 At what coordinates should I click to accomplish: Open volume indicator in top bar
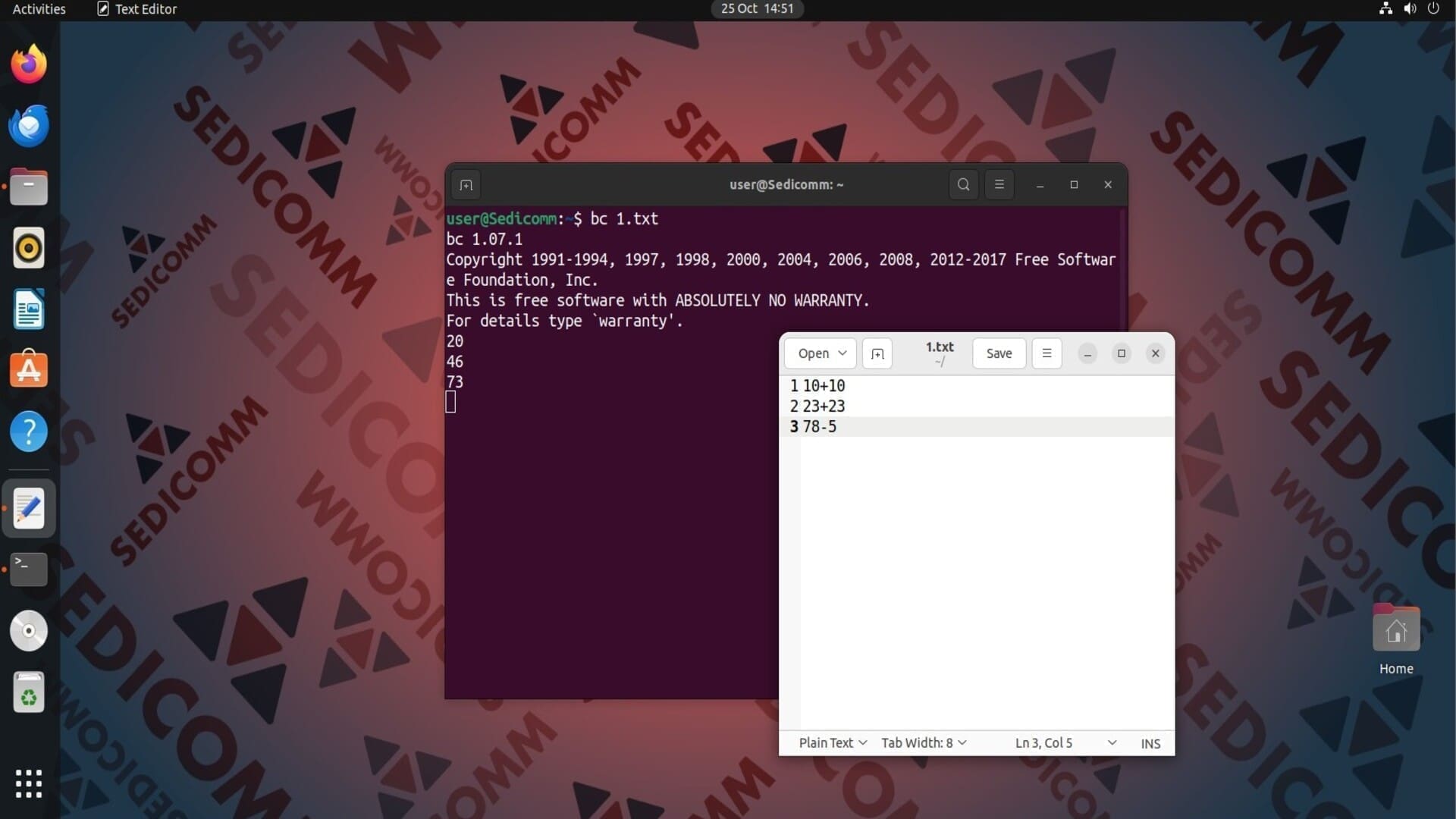pos(1410,9)
